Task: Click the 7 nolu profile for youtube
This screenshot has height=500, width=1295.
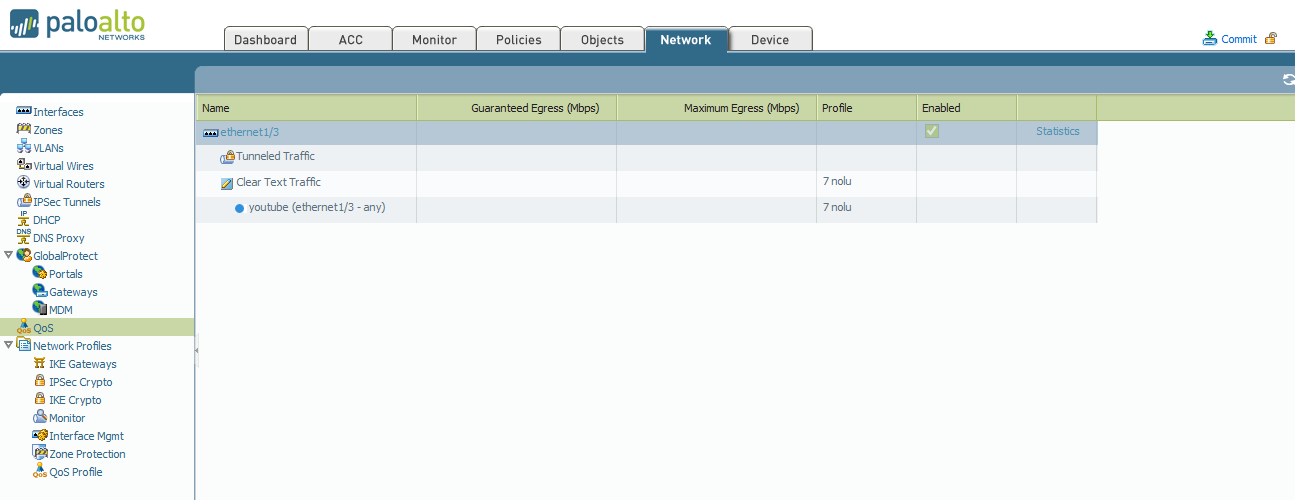Action: [837, 207]
